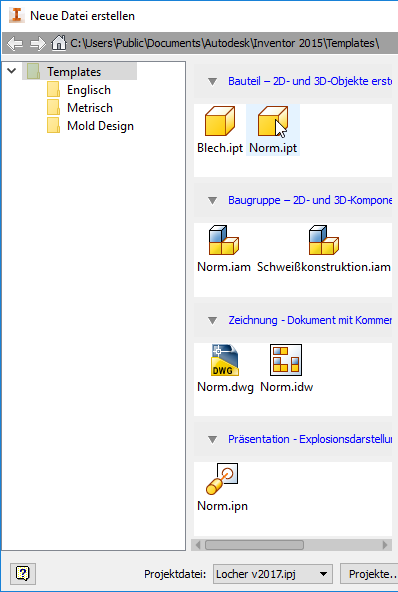Click the scrollbar left arrow

pos(198,545)
